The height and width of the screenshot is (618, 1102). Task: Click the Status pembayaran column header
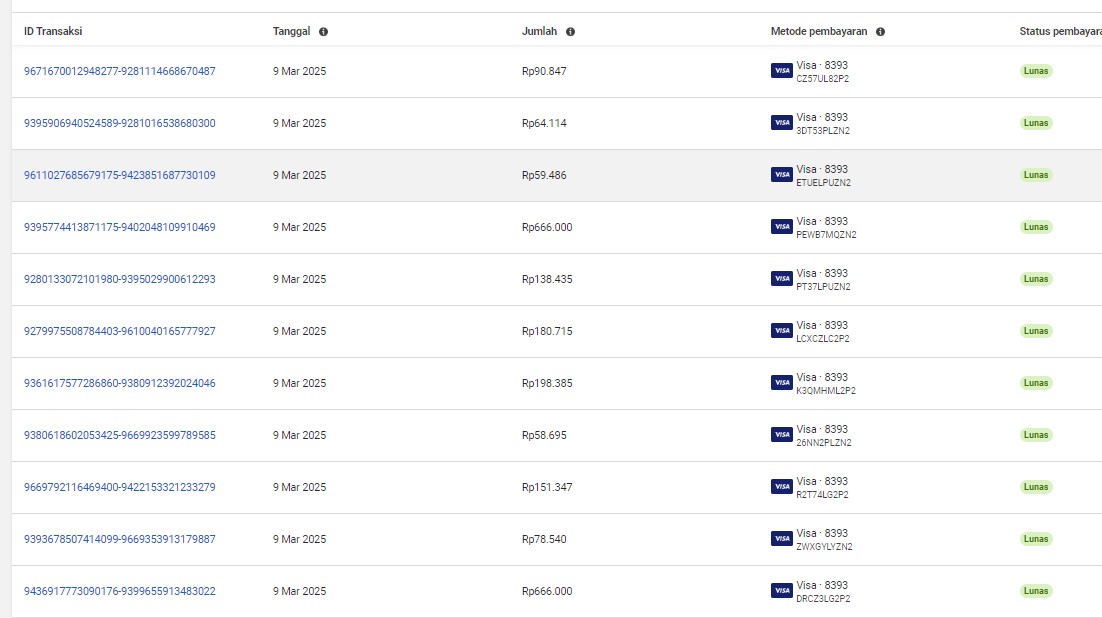coord(1060,31)
